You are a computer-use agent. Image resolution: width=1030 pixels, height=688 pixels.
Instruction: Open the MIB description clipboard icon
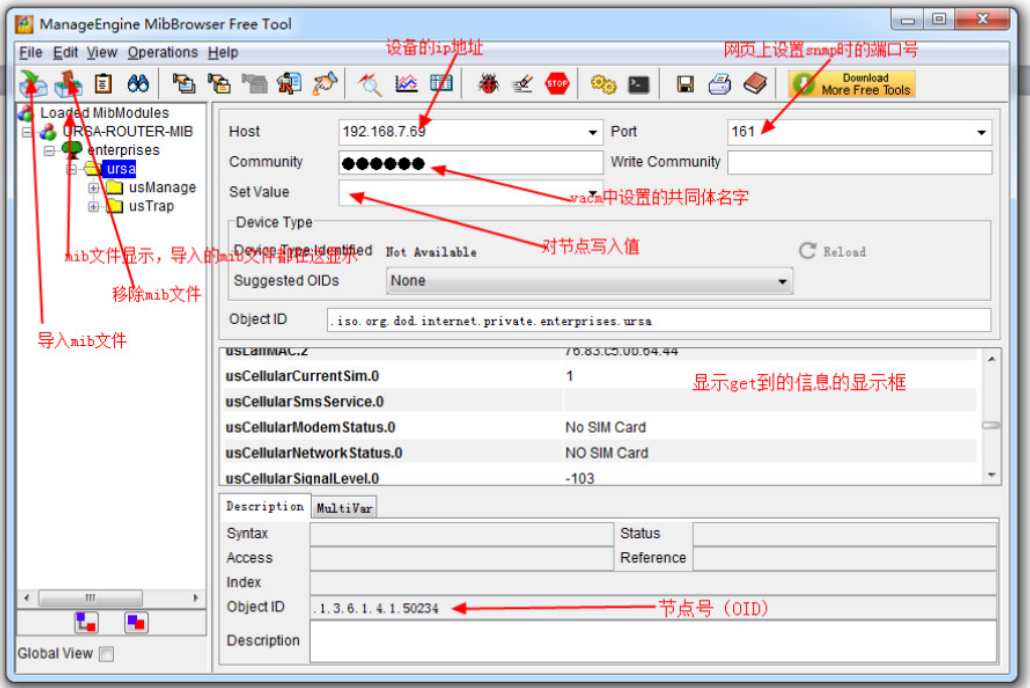click(103, 83)
